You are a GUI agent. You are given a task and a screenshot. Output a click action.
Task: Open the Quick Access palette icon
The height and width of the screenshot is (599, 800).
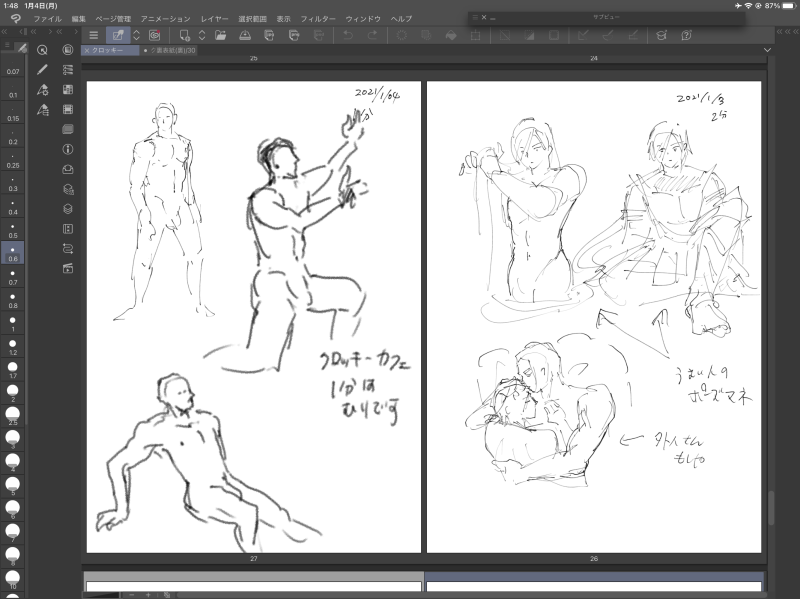[42, 49]
